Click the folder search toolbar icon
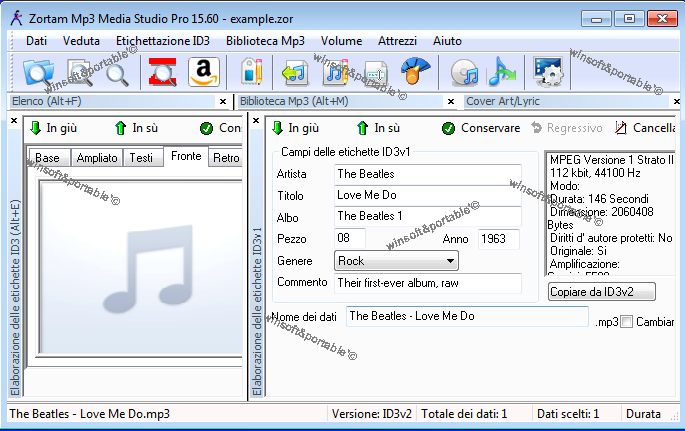Viewport: 685px width, 431px height. click(x=38, y=72)
